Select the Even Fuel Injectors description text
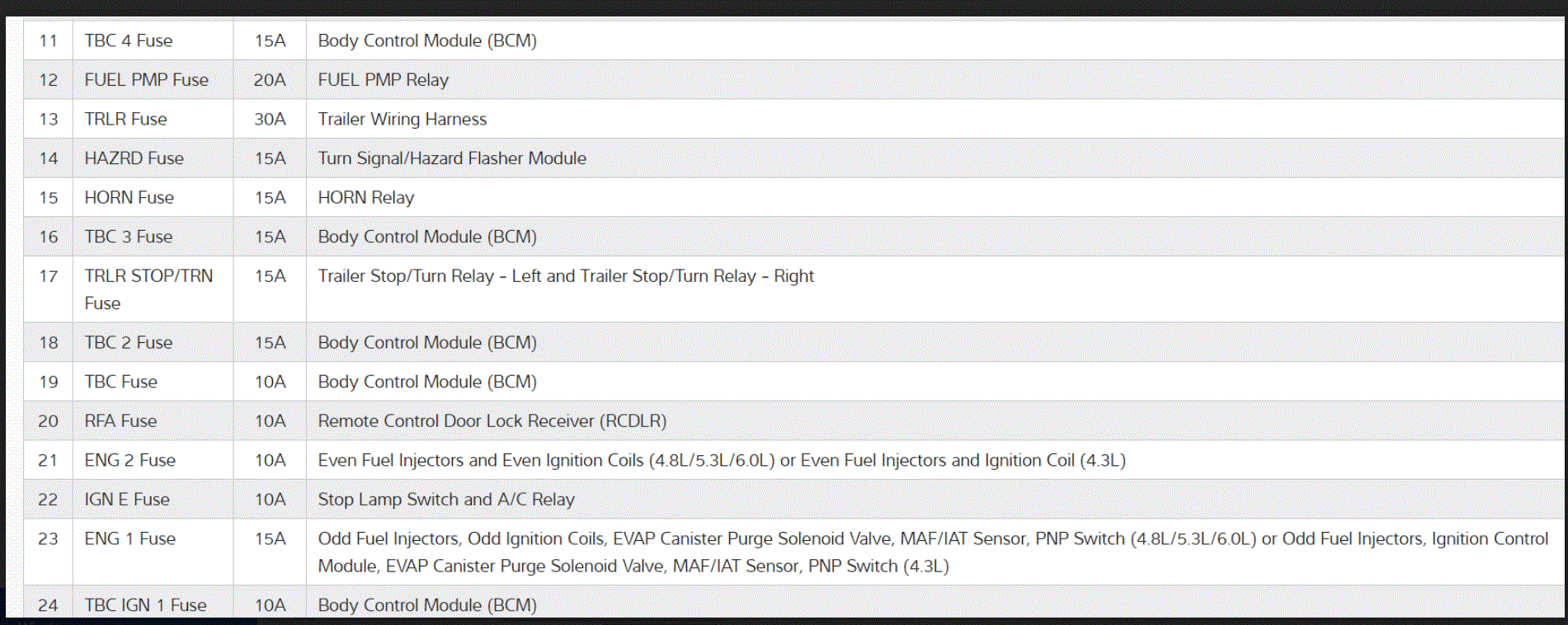1568x625 pixels. pos(721,460)
